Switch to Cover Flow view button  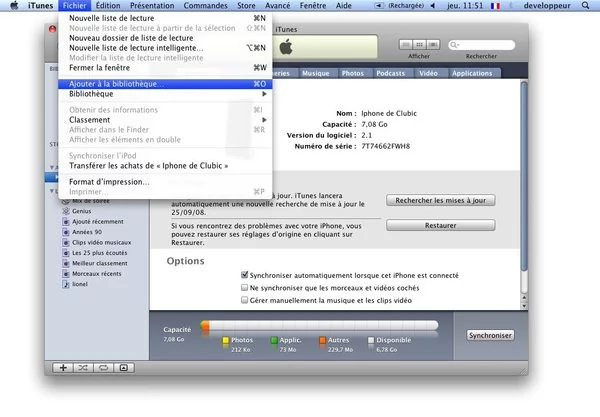[433, 44]
